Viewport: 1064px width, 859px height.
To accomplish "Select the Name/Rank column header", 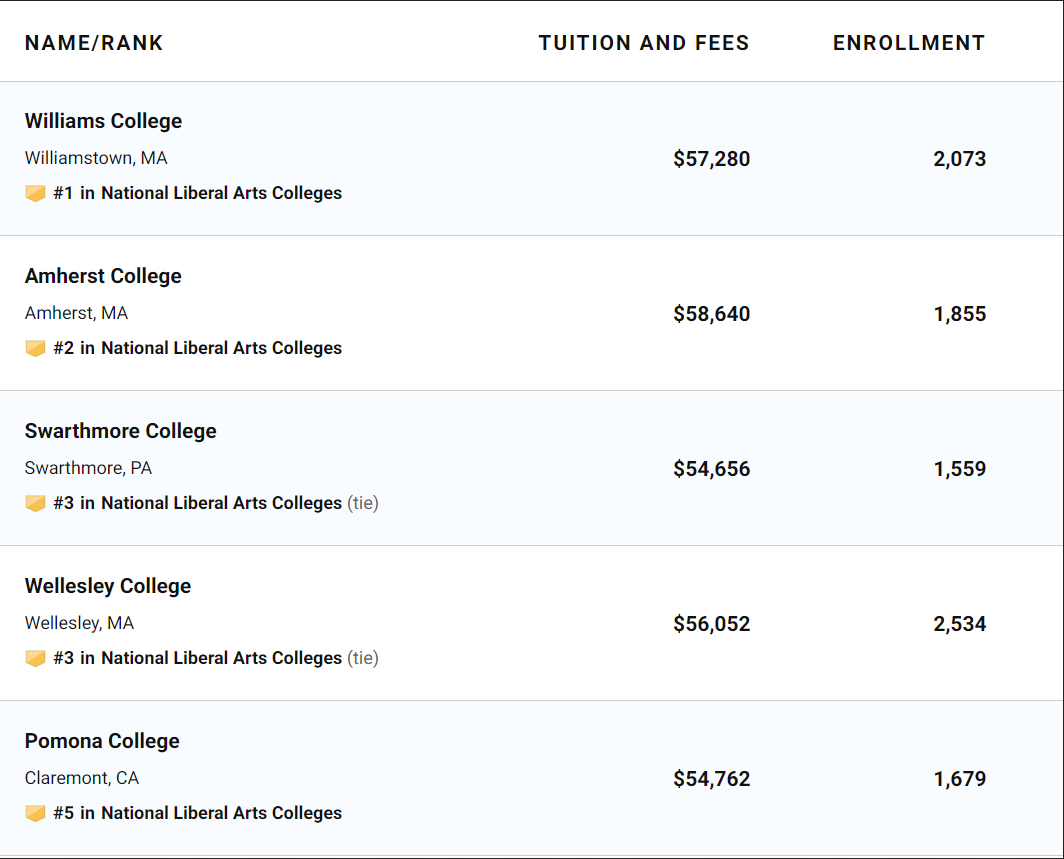I will point(94,43).
